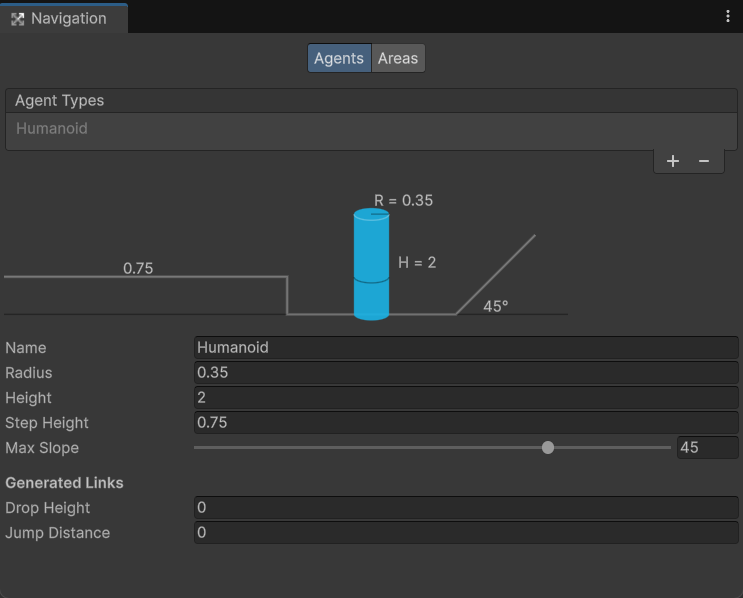Switch to the Areas view

coord(398,58)
